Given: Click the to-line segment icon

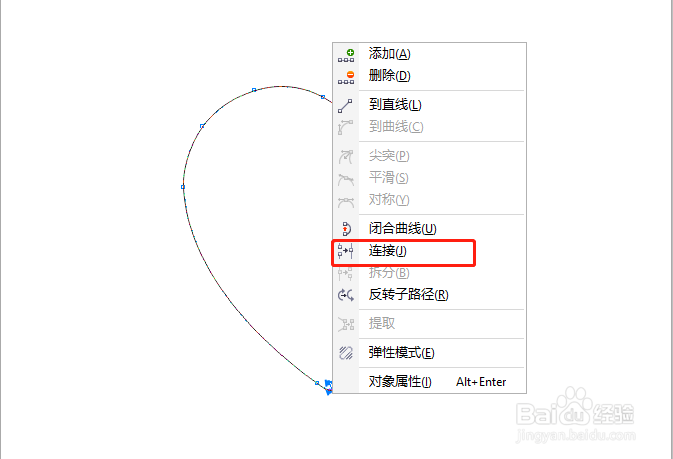Looking at the screenshot, I should [x=345, y=106].
